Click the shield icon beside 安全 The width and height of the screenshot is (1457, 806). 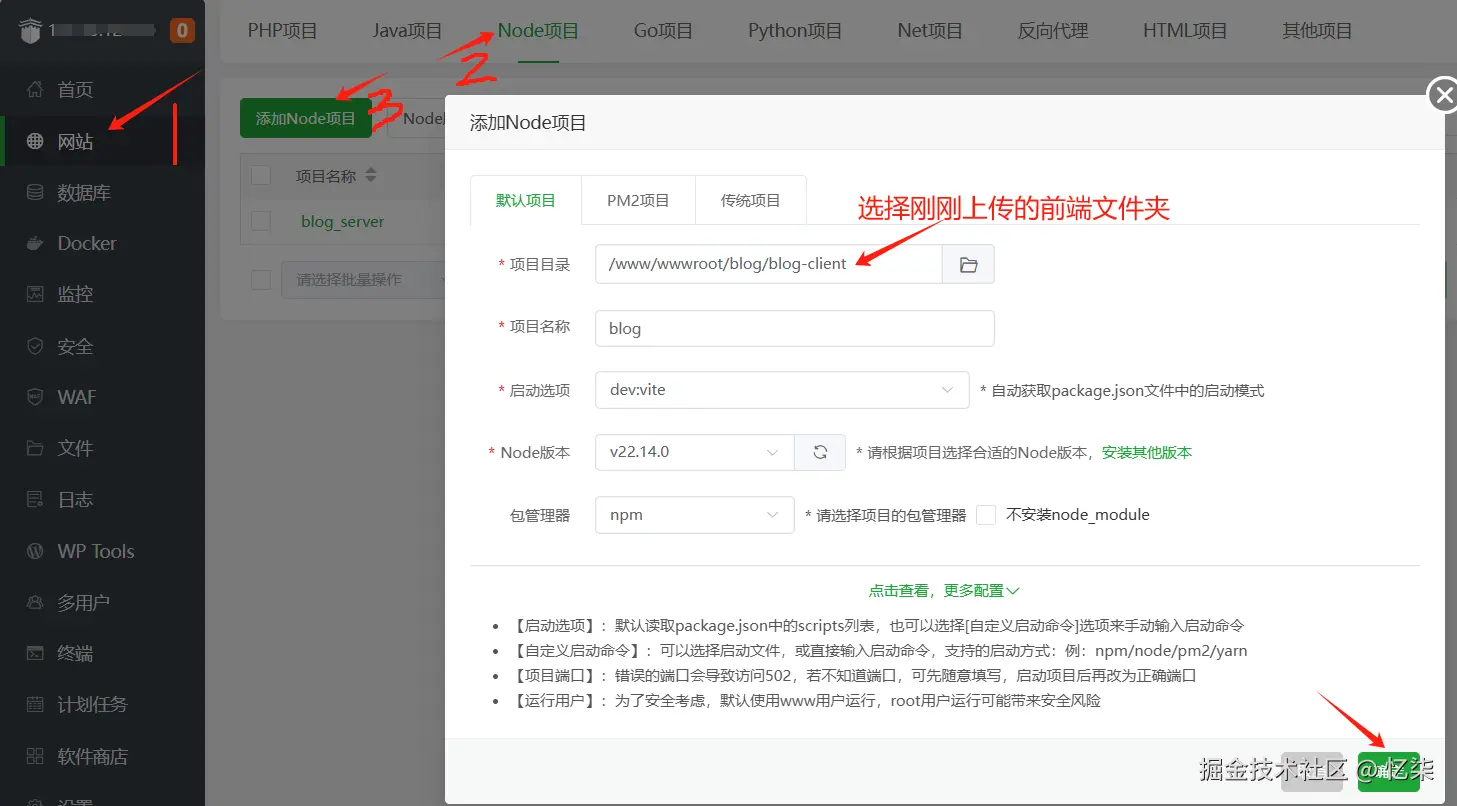pos(35,346)
